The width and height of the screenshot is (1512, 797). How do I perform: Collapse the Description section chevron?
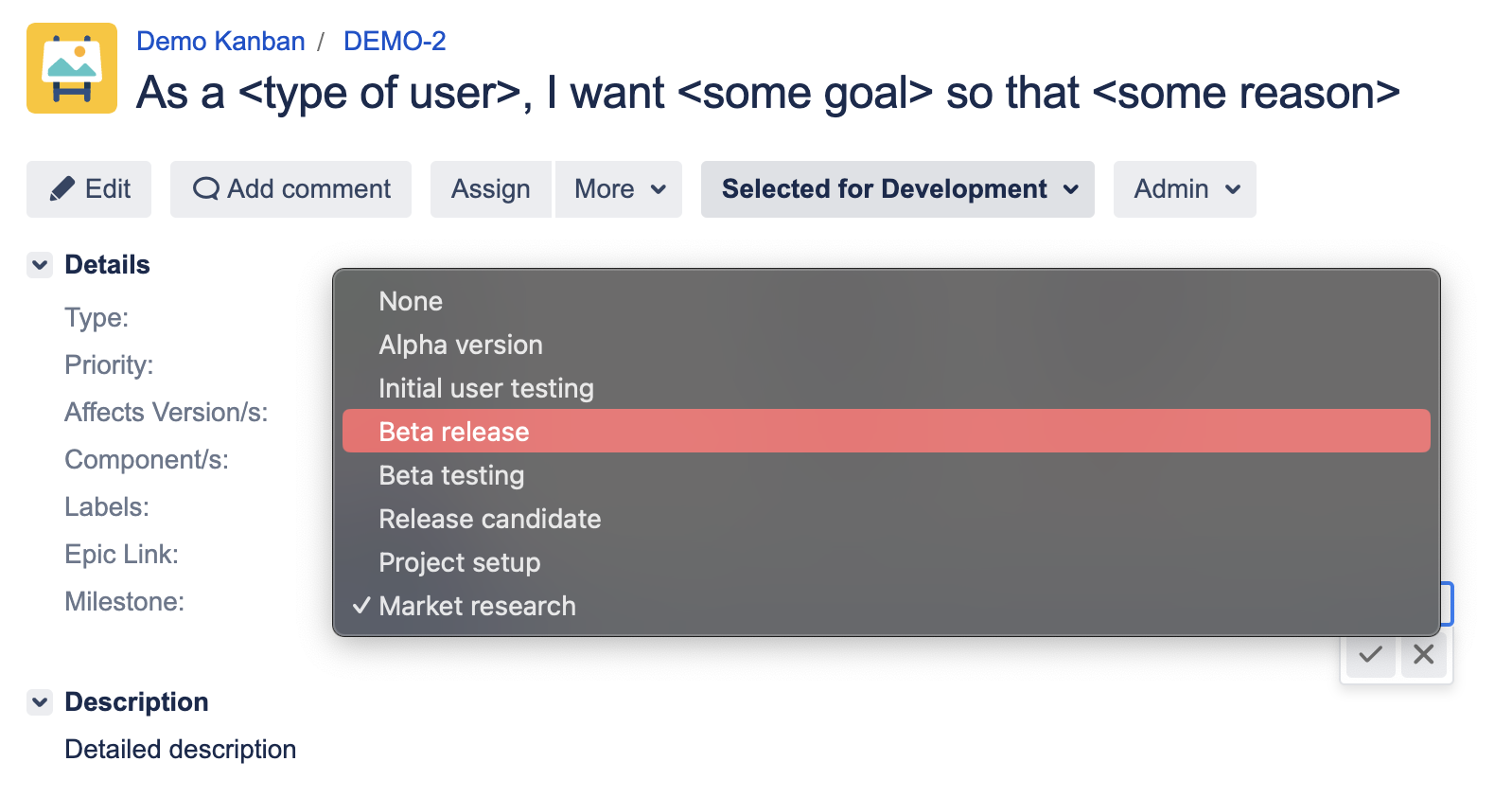coord(40,702)
